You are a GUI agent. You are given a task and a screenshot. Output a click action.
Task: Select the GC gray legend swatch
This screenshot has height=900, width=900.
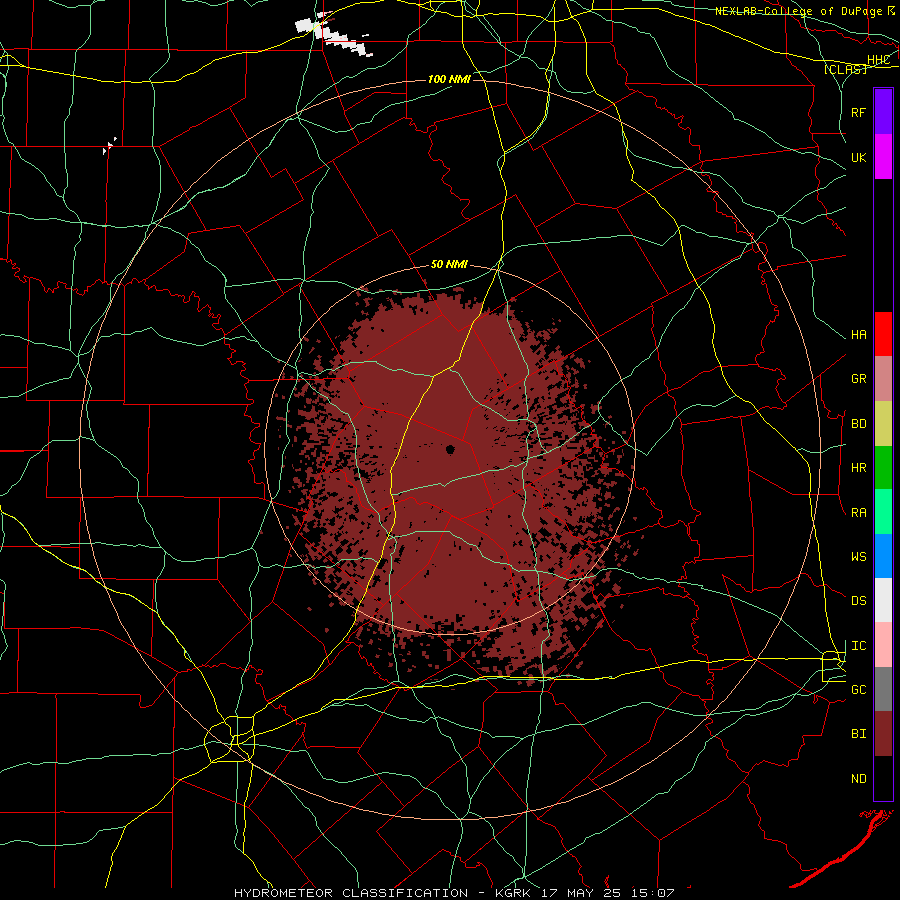pyautogui.click(x=883, y=689)
